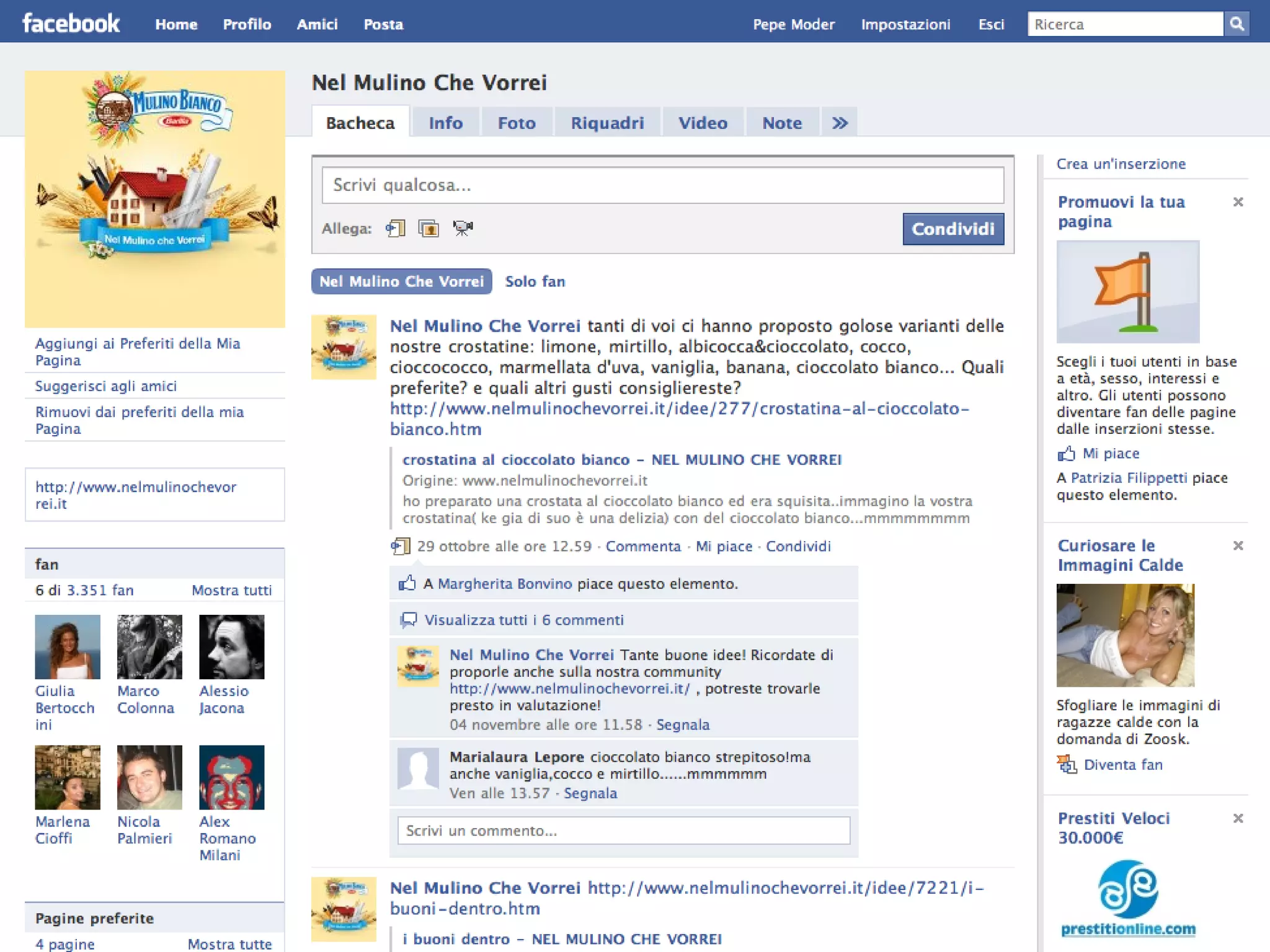This screenshot has width=1270, height=952.
Task: Attach a photo with the photo icon
Action: (x=429, y=228)
